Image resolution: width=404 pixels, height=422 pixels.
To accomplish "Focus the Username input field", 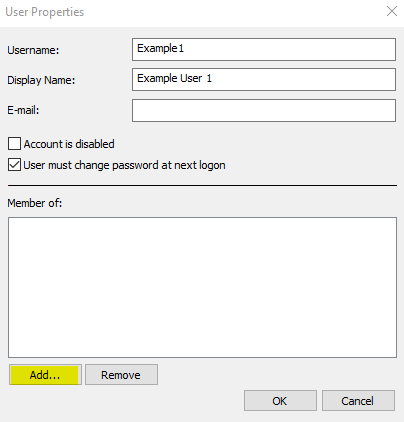I will pyautogui.click(x=264, y=49).
